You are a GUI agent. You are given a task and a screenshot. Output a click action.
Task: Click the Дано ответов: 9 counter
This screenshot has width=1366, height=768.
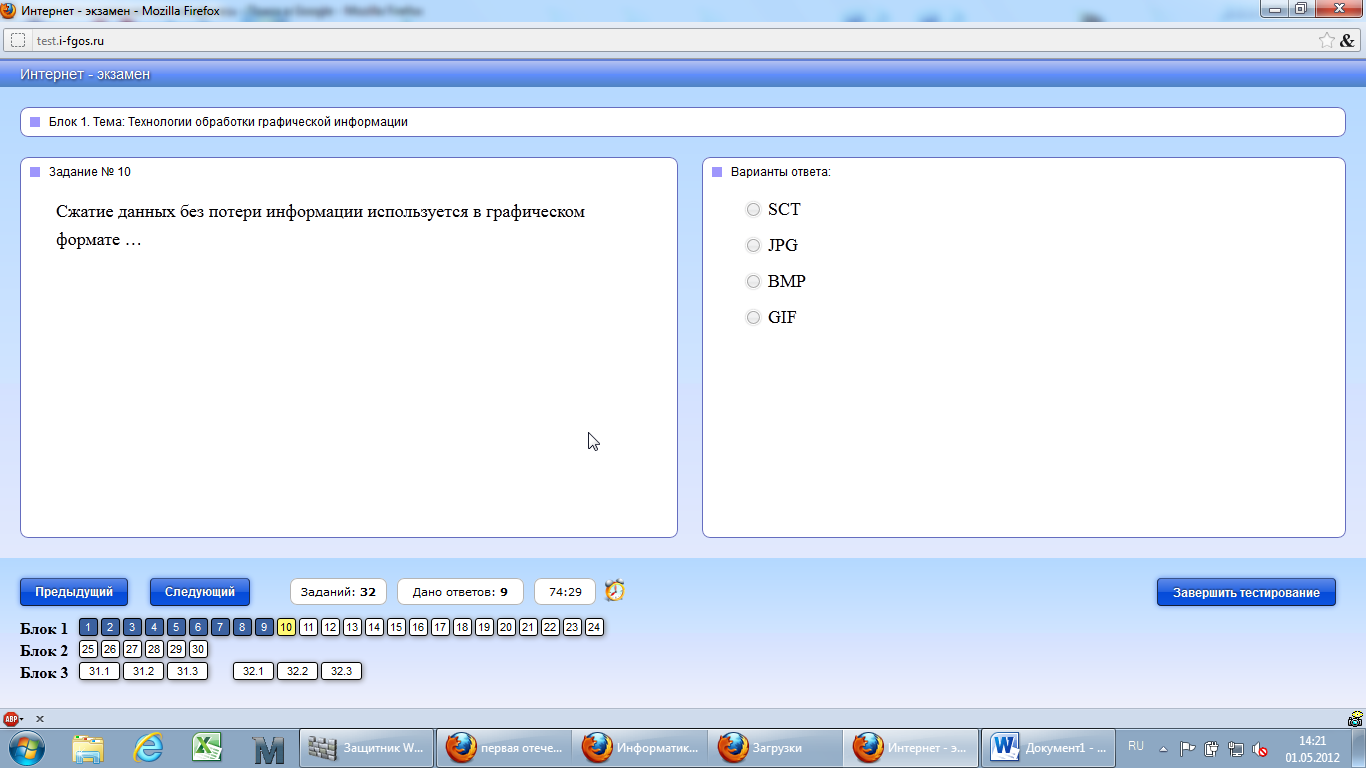(x=460, y=592)
